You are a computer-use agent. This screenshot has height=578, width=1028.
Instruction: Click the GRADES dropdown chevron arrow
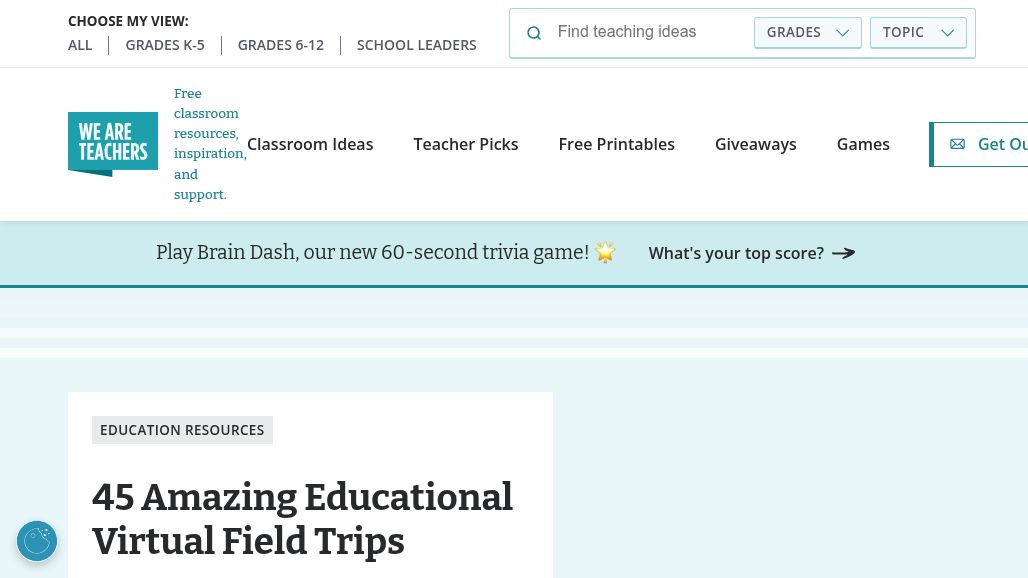(x=843, y=33)
